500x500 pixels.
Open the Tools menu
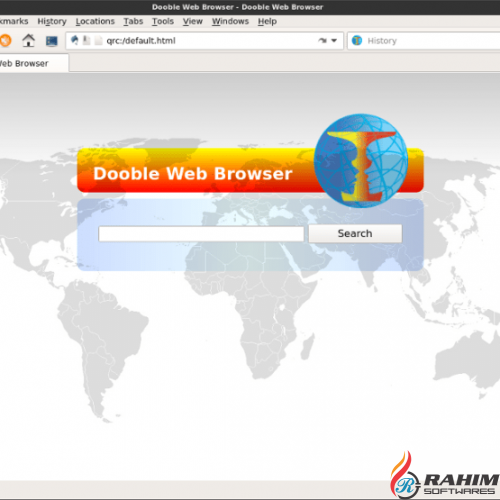click(163, 21)
